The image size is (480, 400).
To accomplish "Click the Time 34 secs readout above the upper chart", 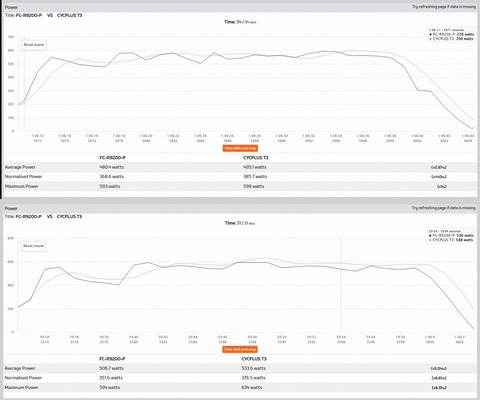I will pyautogui.click(x=240, y=22).
